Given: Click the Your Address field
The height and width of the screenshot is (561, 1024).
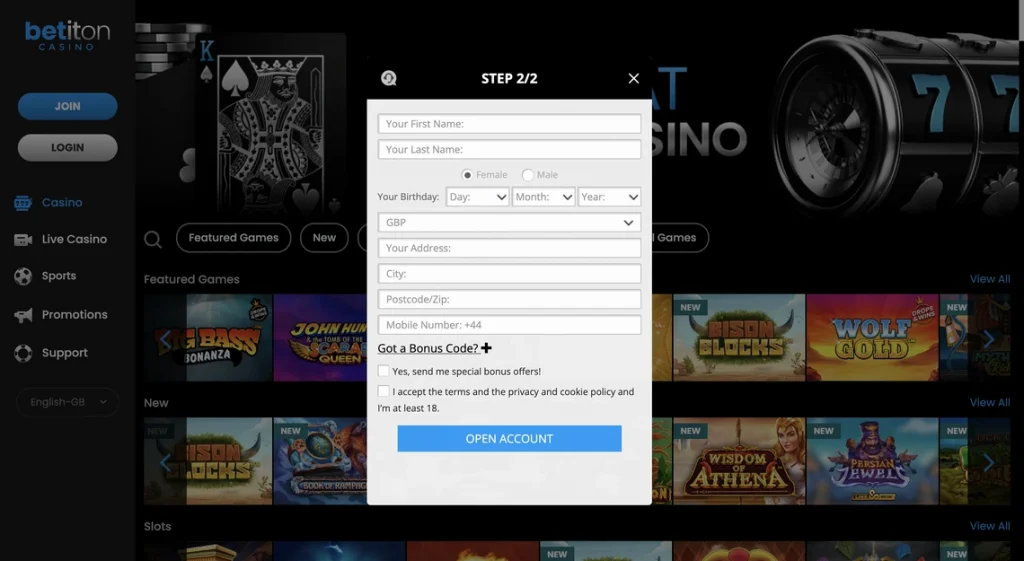Looking at the screenshot, I should tap(509, 248).
